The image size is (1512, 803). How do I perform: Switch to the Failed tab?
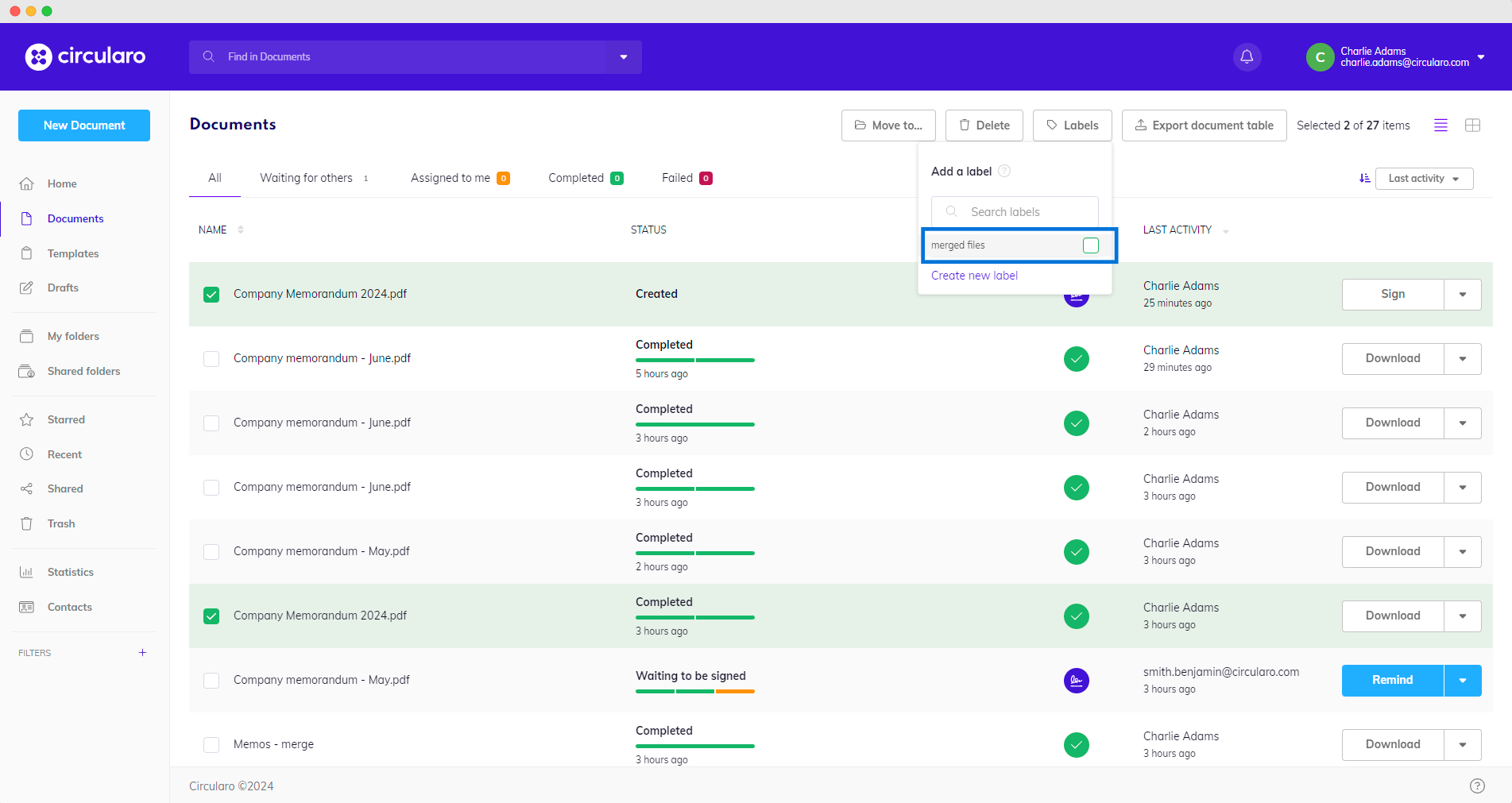(687, 178)
